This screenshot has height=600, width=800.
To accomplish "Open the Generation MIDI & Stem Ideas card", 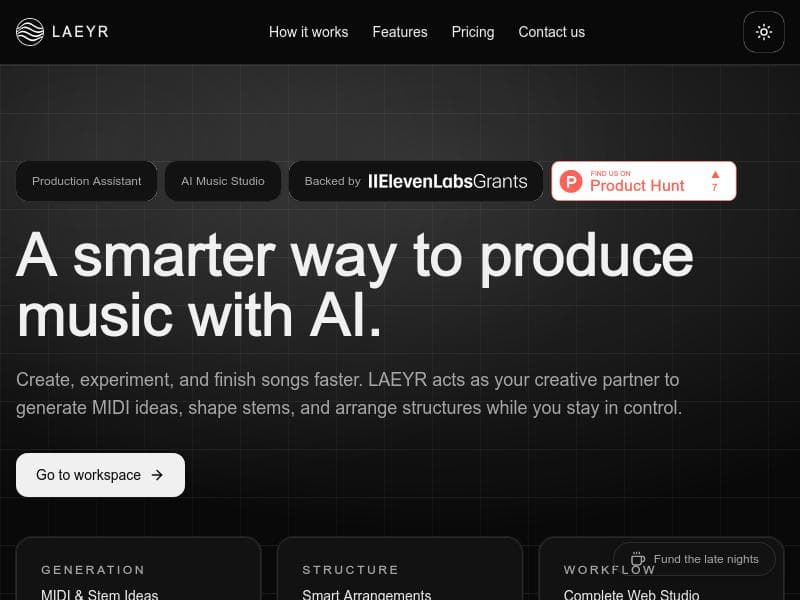I will pos(138,568).
